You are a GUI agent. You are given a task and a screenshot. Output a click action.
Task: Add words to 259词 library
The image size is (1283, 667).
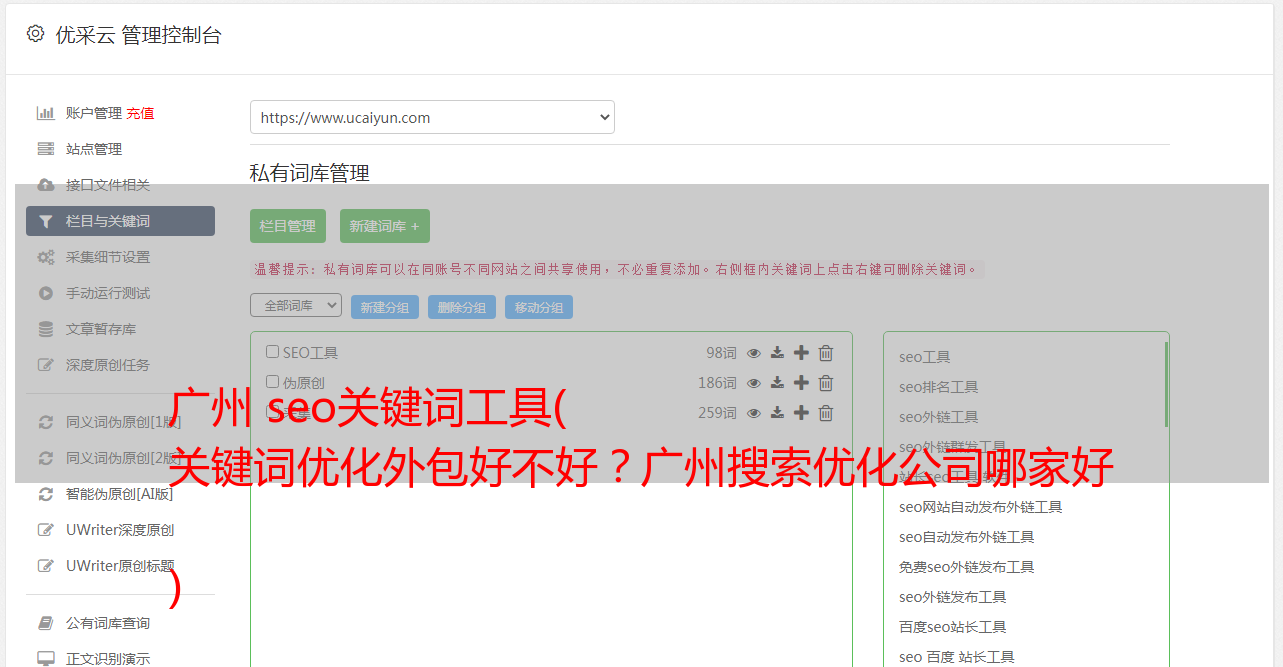point(801,413)
